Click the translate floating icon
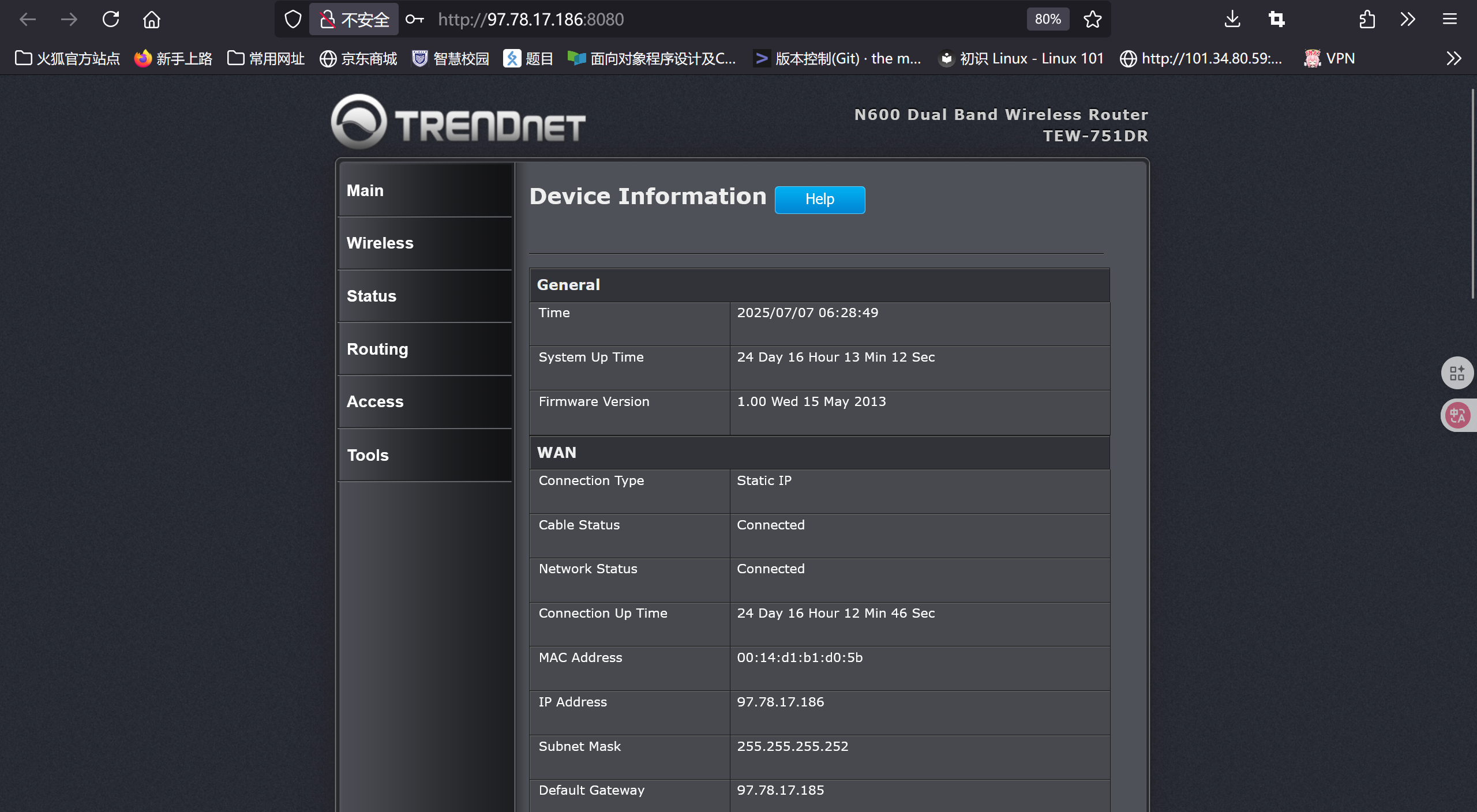The height and width of the screenshot is (812, 1477). pos(1457,415)
